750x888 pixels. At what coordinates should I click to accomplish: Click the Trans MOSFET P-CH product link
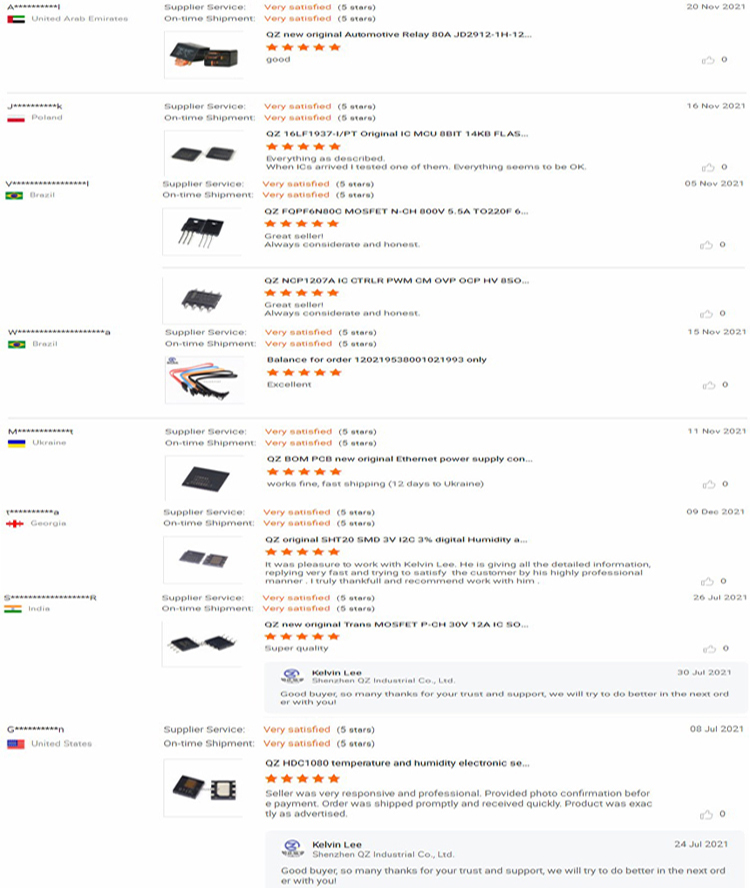[x=396, y=624]
